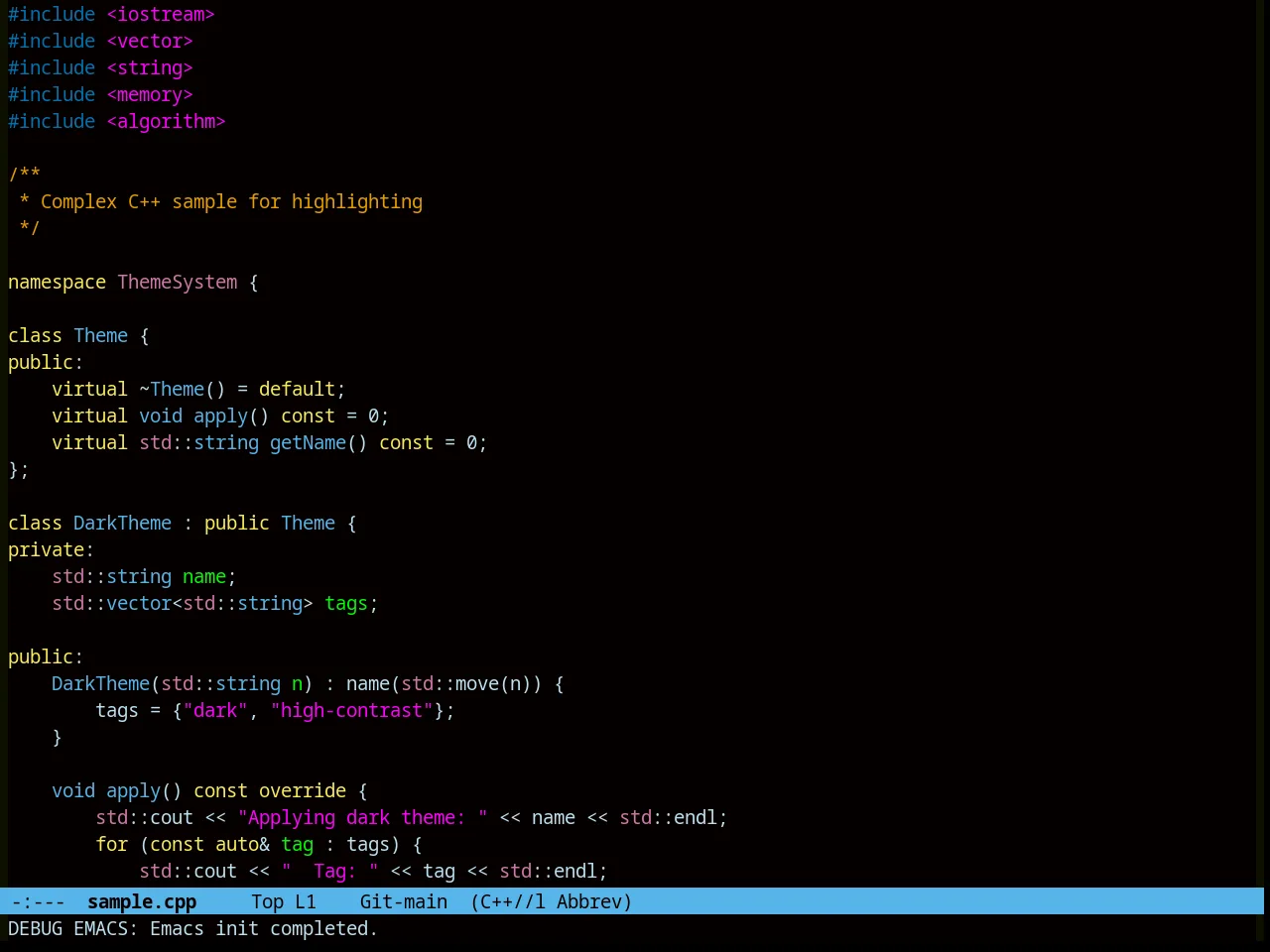Click the 'DarkTheme' constructor name
The height and width of the screenshot is (952, 1270).
[x=100, y=683]
